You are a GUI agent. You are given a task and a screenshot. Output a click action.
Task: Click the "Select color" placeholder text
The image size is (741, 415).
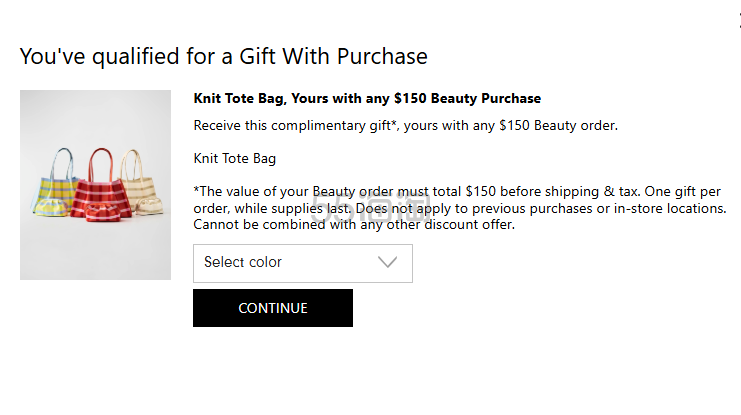[x=243, y=263]
